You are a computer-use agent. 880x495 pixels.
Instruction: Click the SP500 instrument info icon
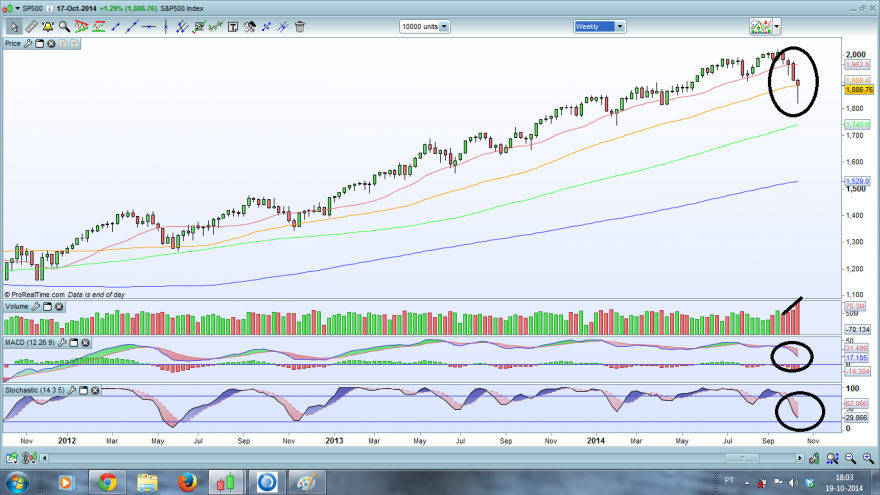49,8
